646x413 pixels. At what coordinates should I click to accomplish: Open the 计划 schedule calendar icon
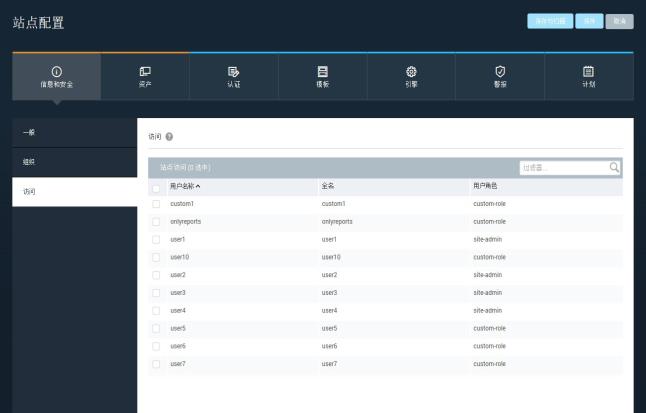click(588, 71)
